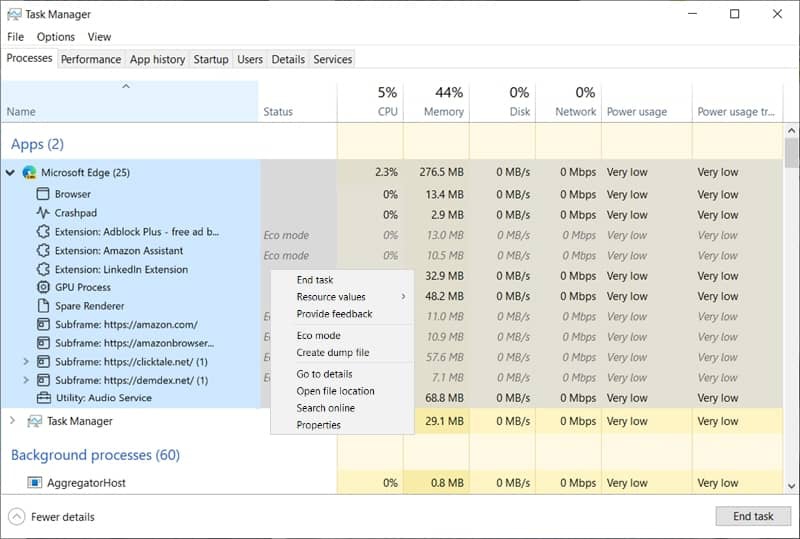Viewport: 800px width, 539px height.
Task: Open the Options menu
Action: coord(56,37)
